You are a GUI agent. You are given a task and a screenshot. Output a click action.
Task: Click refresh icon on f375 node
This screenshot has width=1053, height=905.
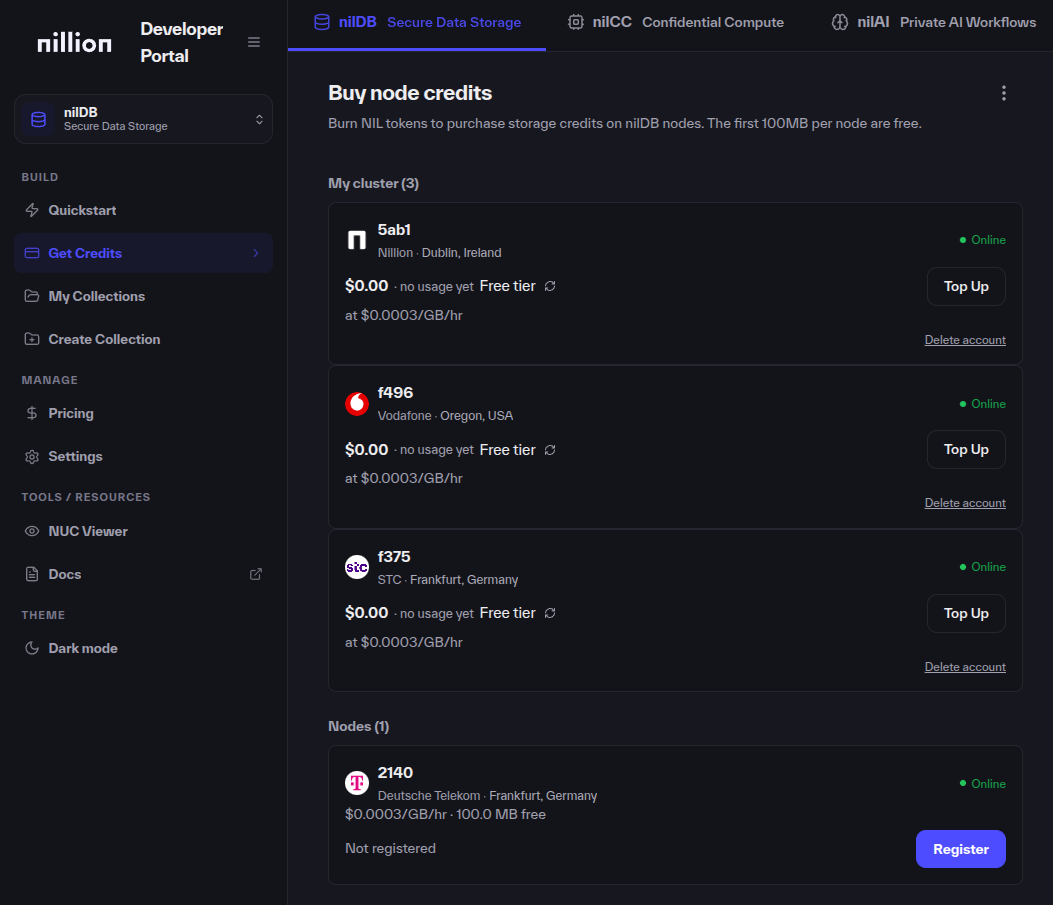[x=550, y=613]
